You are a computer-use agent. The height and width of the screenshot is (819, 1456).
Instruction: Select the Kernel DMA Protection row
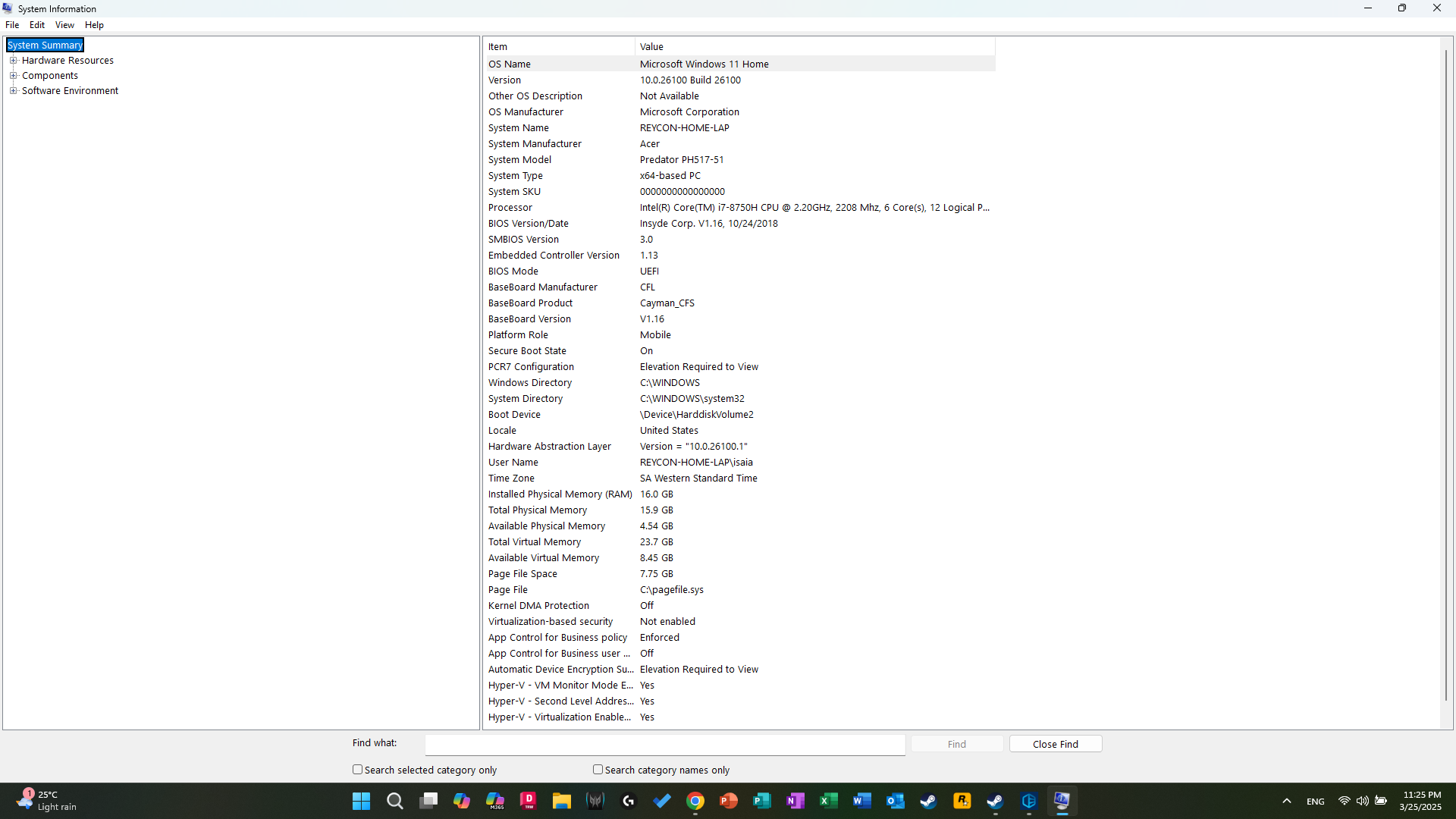(x=740, y=606)
